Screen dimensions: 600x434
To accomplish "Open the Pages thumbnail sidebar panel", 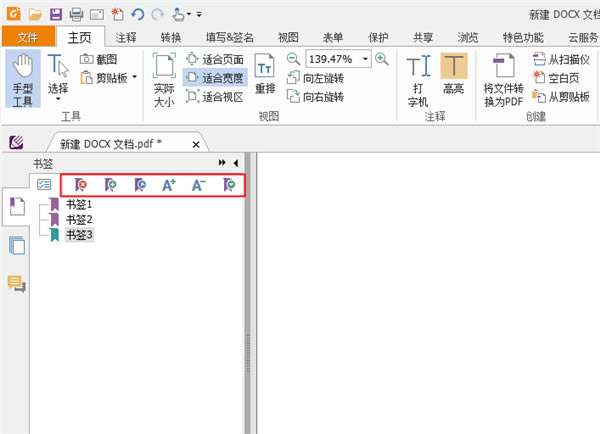I will click(x=17, y=246).
